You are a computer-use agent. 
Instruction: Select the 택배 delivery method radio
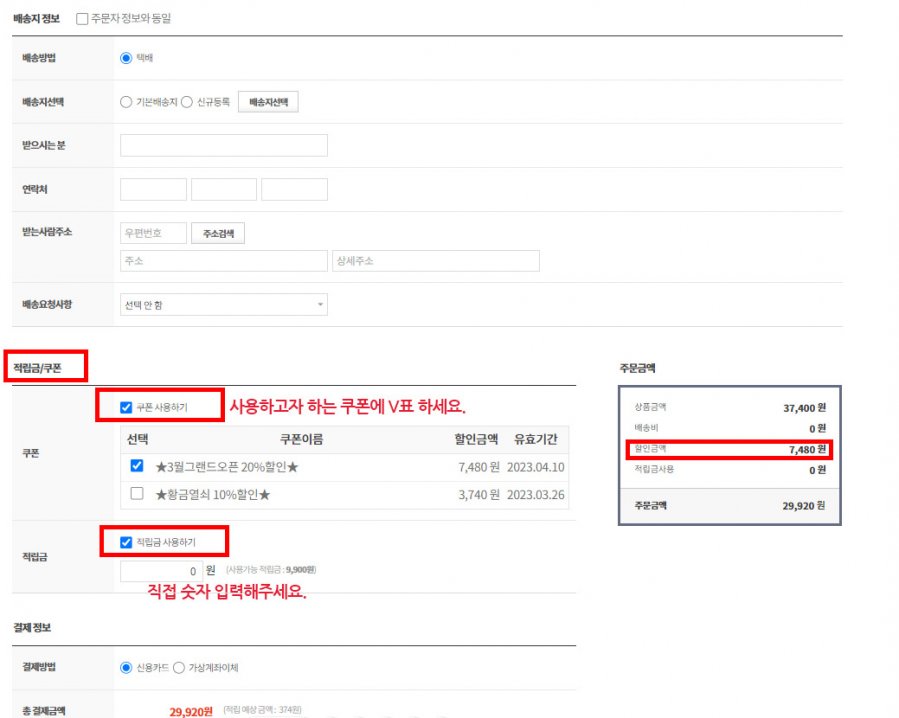(126, 58)
